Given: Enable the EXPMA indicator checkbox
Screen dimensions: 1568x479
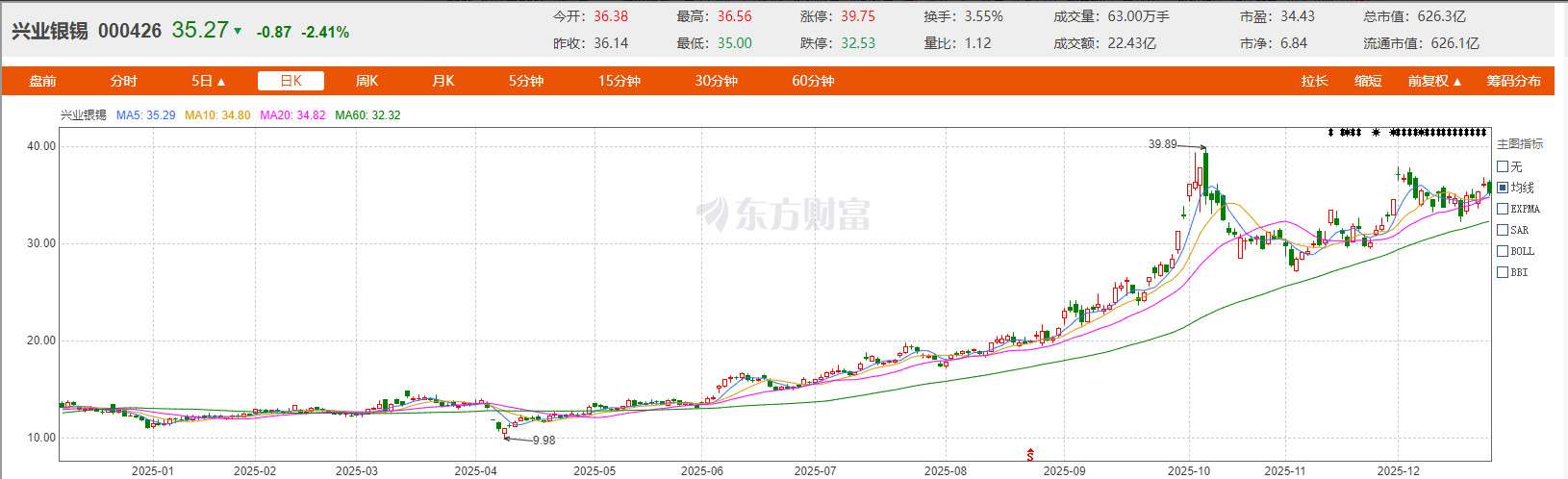Looking at the screenshot, I should (1503, 209).
